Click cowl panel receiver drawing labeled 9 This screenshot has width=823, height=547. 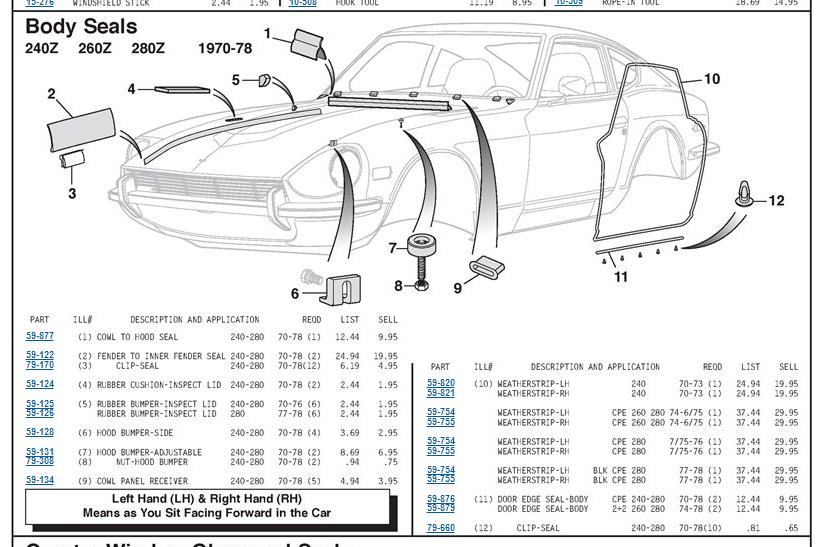coord(487,267)
